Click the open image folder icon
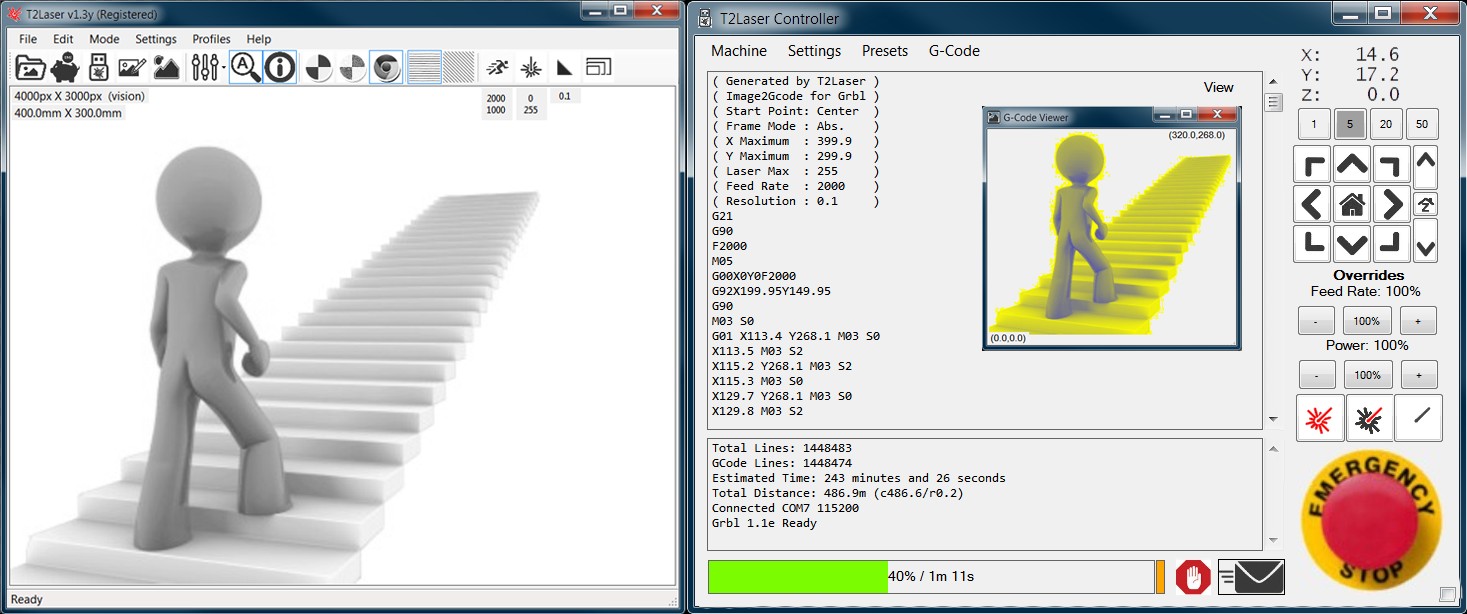The height and width of the screenshot is (614, 1467). pyautogui.click(x=30, y=68)
